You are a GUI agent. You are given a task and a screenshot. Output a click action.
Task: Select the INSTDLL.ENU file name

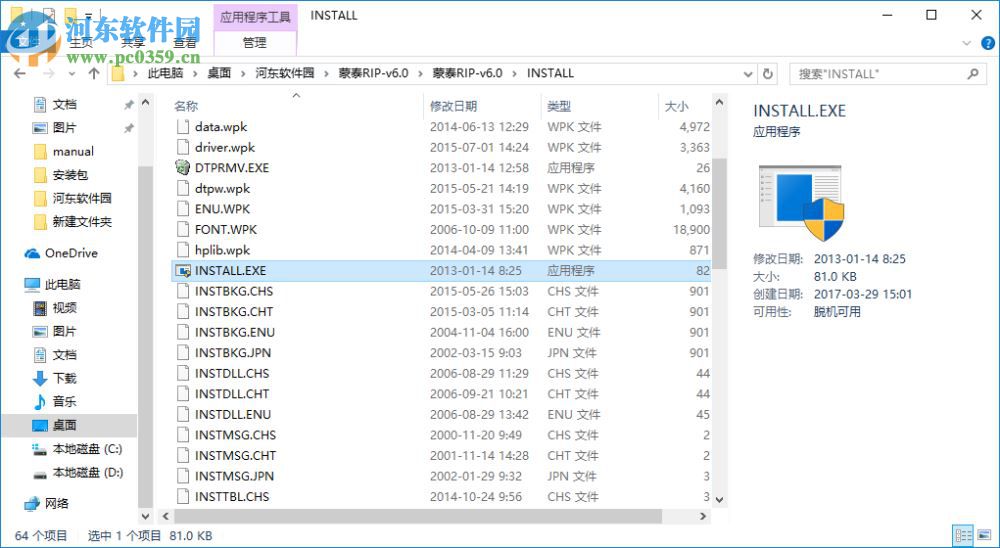233,415
